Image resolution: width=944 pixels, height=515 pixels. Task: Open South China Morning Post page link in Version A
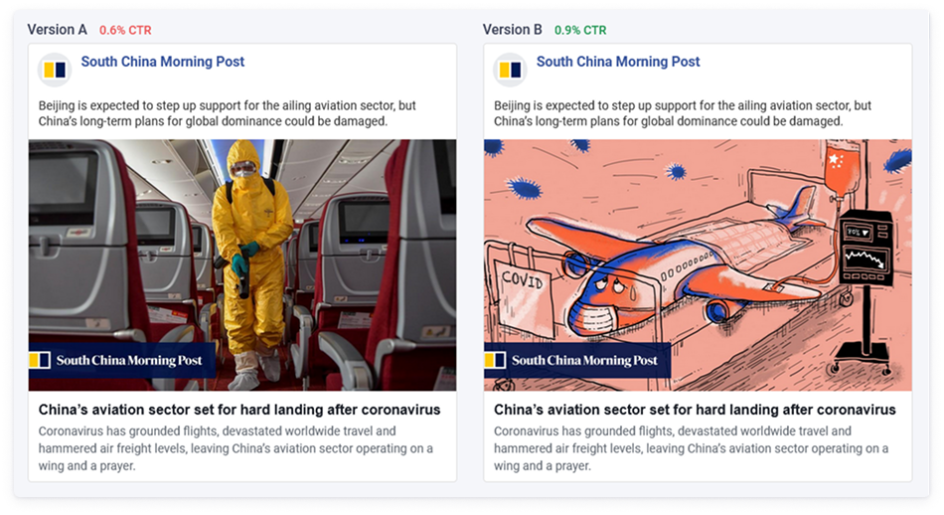point(163,61)
